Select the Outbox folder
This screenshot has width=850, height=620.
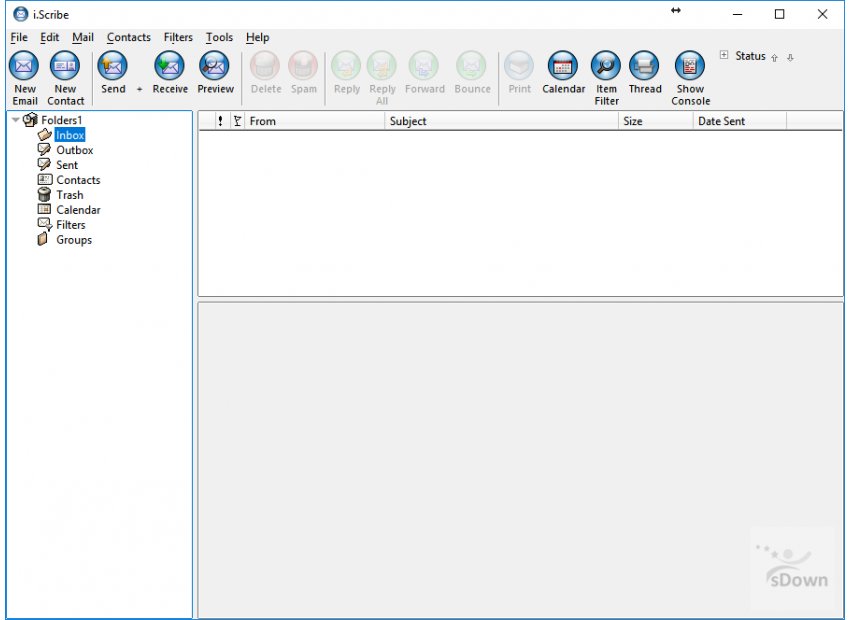coord(75,150)
